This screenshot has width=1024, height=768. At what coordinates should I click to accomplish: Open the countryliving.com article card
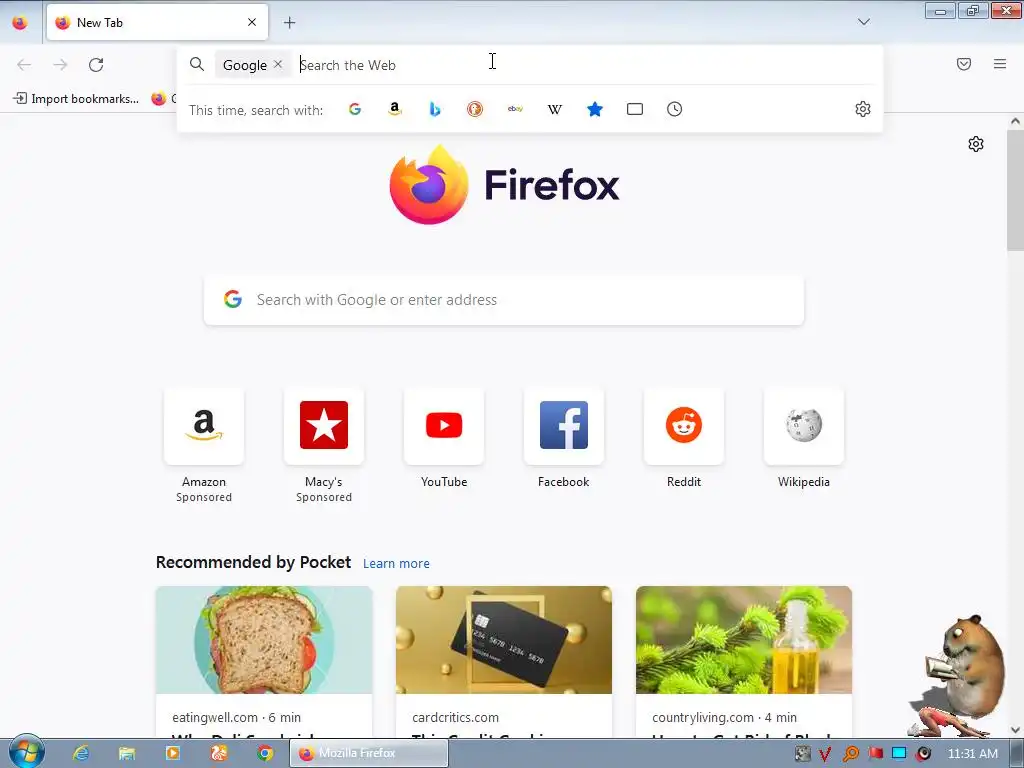744,662
